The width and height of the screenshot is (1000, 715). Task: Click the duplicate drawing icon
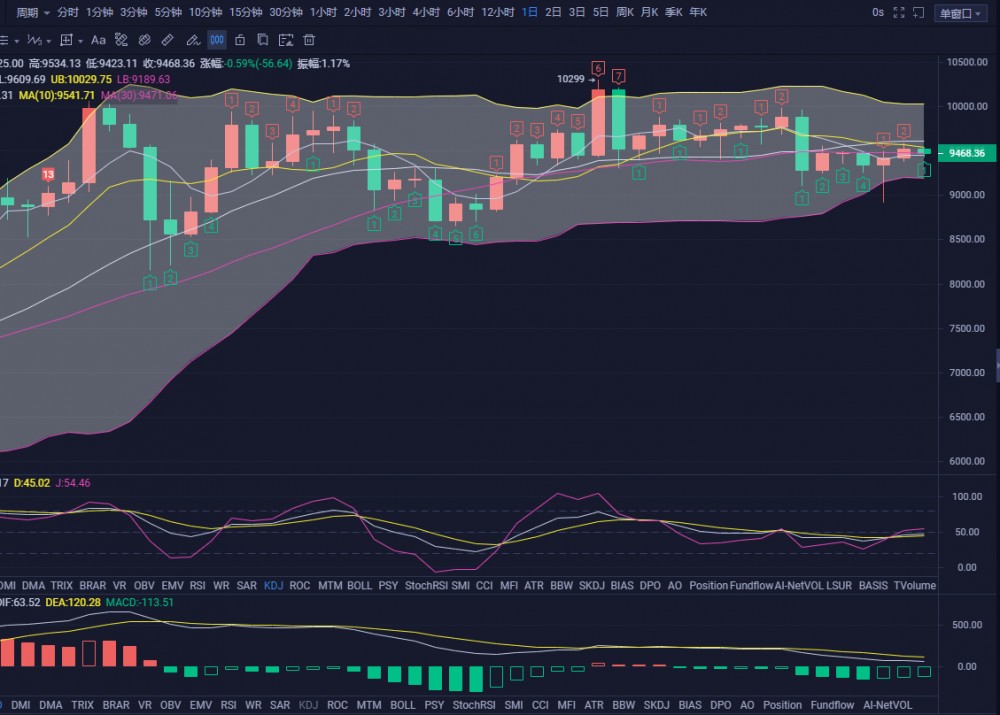(x=262, y=40)
